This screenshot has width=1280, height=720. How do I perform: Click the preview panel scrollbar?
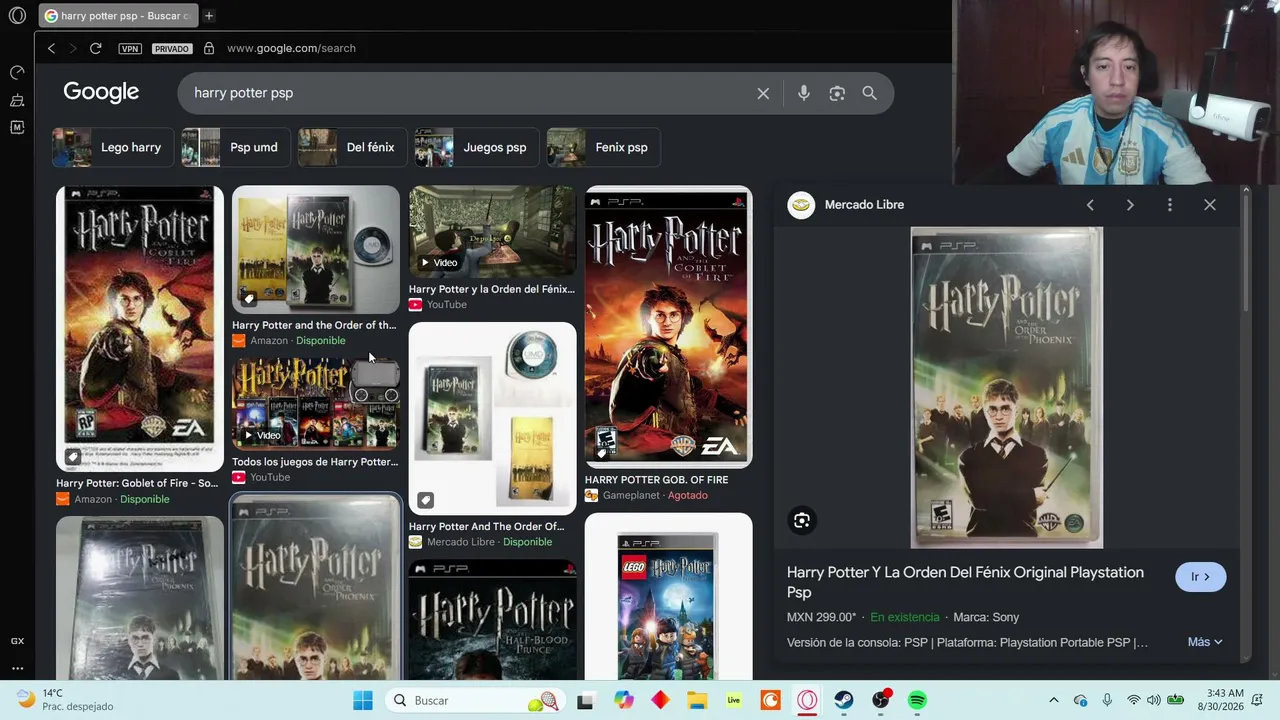1246,250
